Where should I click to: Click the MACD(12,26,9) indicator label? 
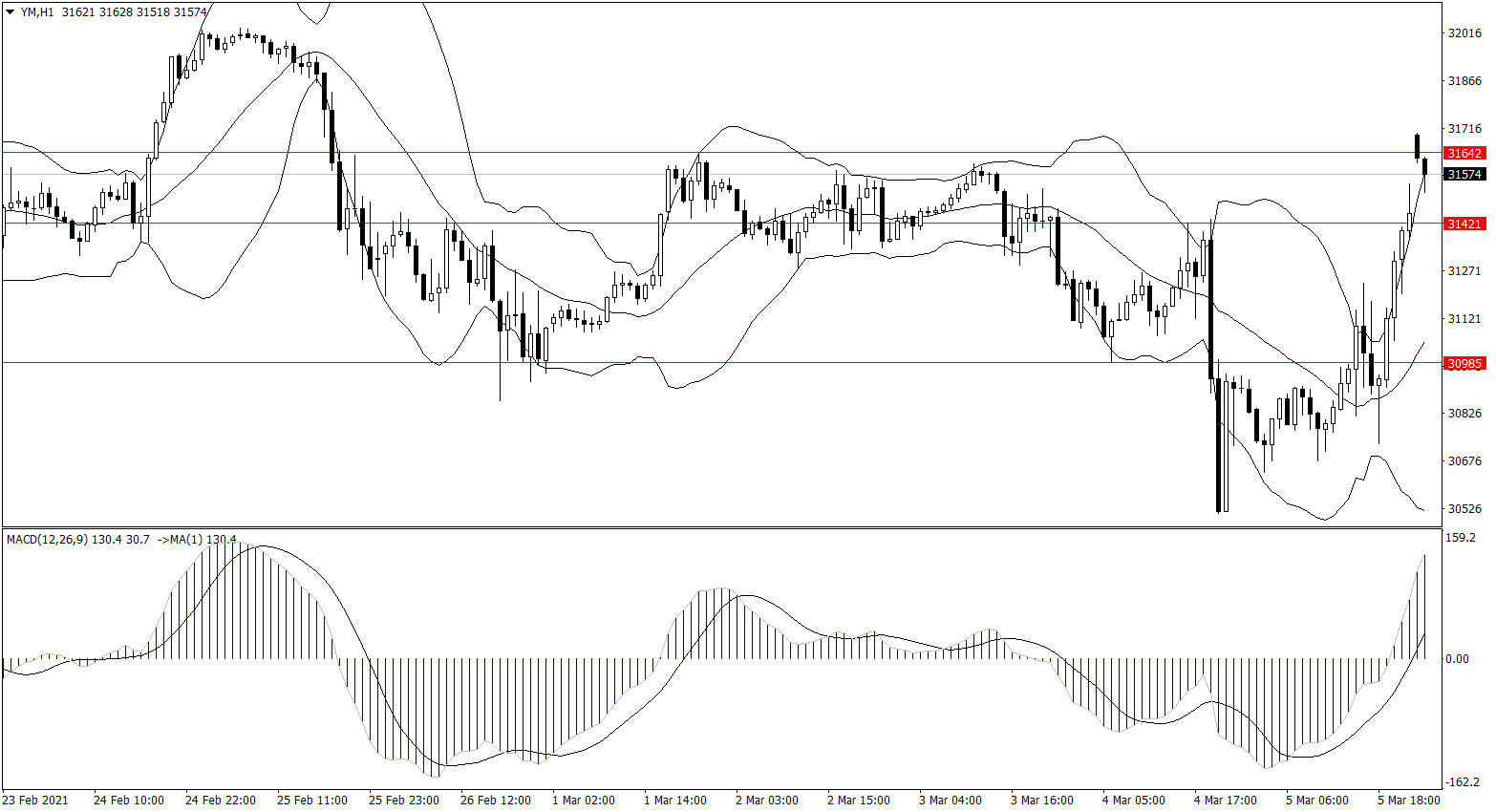[x=47, y=540]
